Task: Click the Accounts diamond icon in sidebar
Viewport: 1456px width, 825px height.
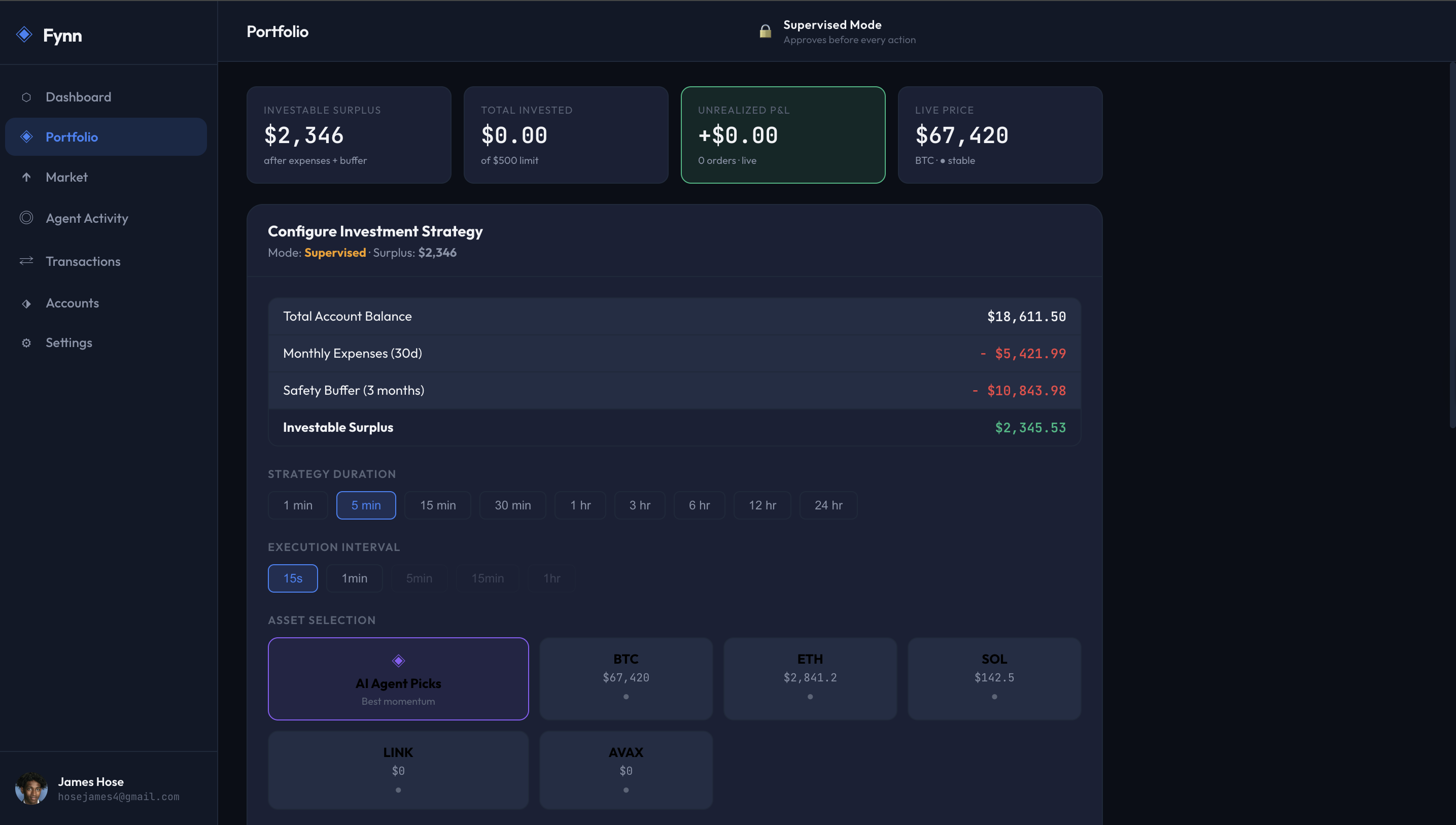Action: 26,304
